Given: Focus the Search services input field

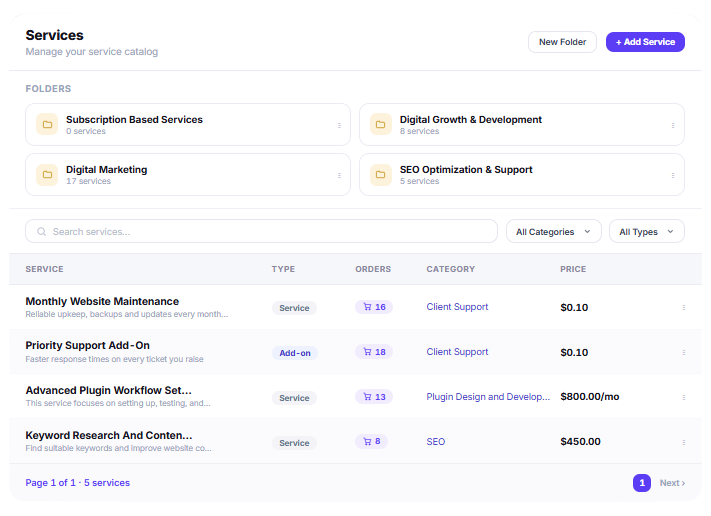Looking at the screenshot, I should [x=261, y=232].
